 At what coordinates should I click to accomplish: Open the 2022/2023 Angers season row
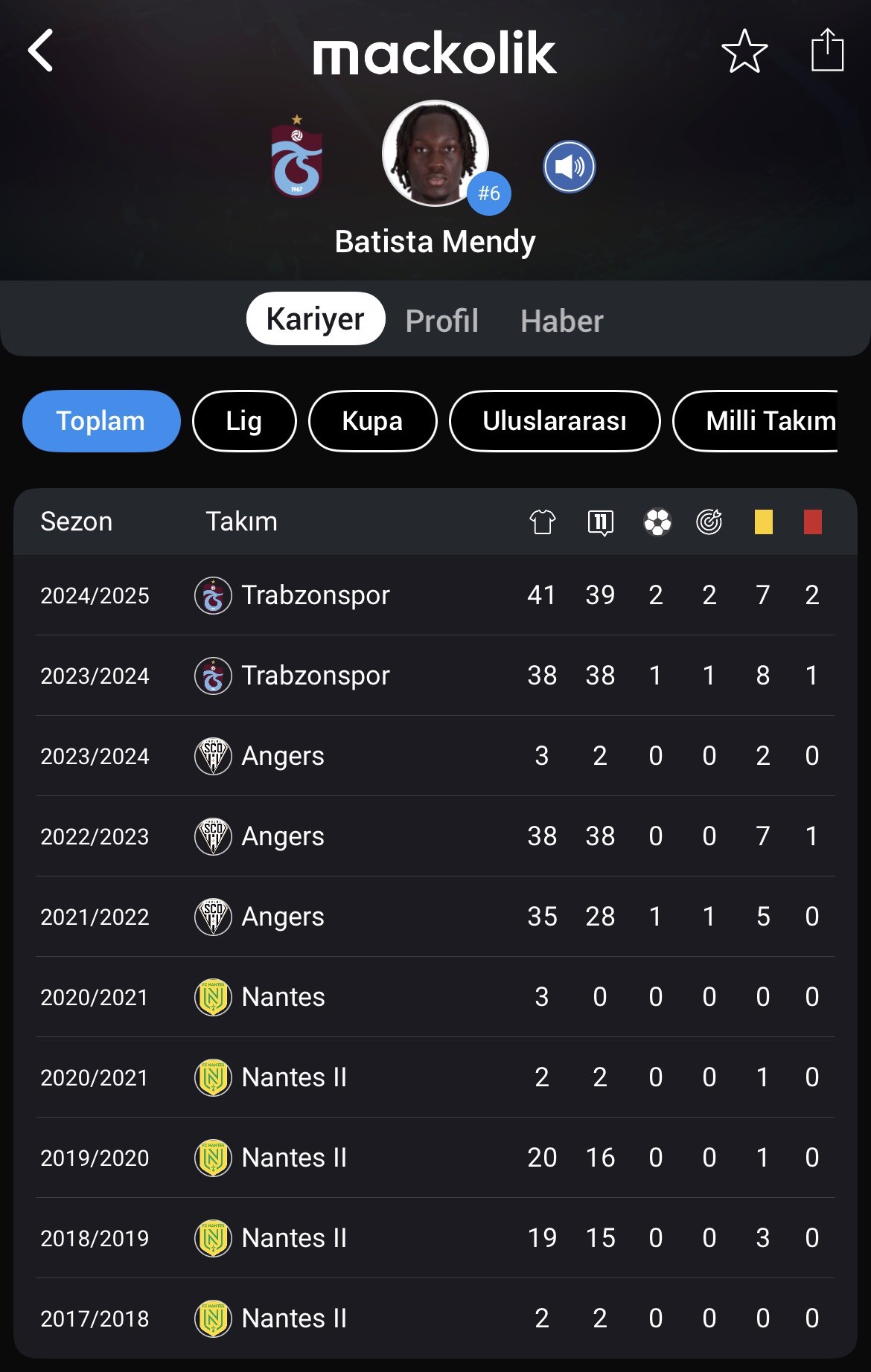coord(435,836)
